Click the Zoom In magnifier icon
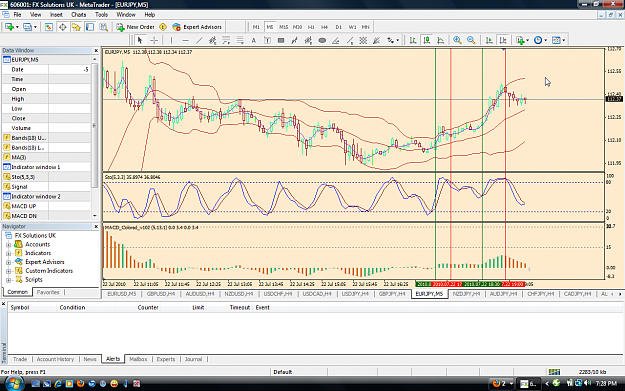Viewport: 625px width, 391px height. point(457,40)
